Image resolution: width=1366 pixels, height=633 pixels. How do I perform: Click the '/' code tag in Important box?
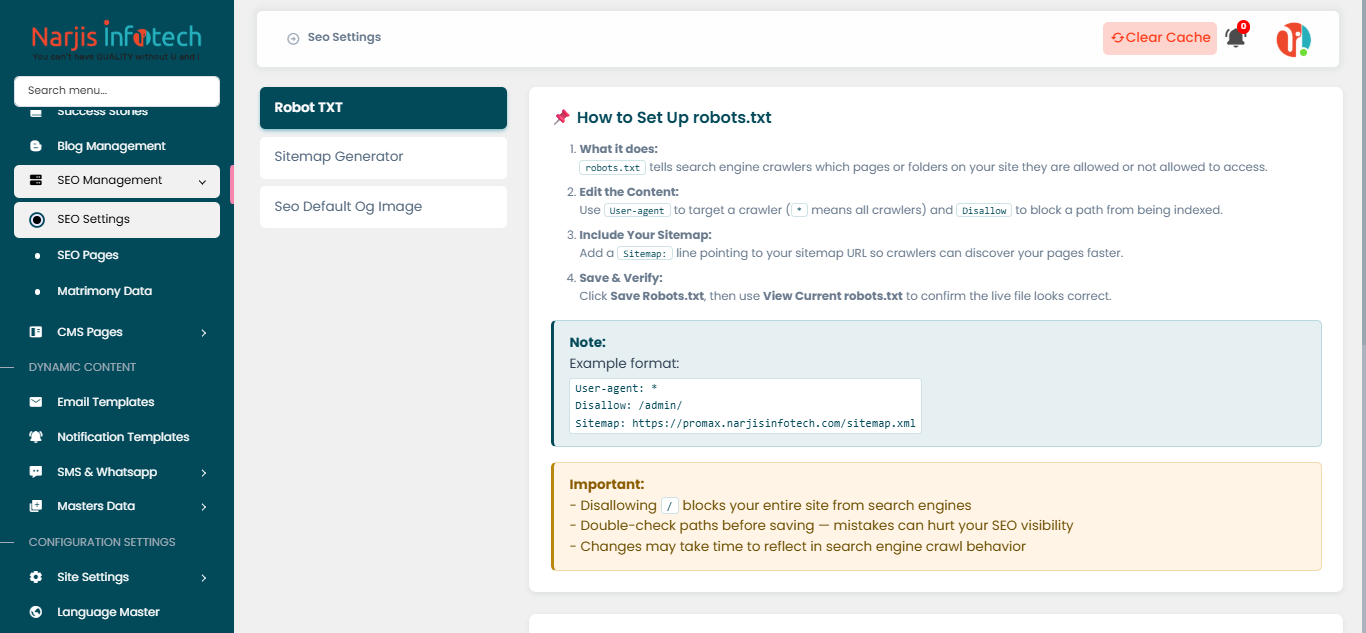[670, 506]
